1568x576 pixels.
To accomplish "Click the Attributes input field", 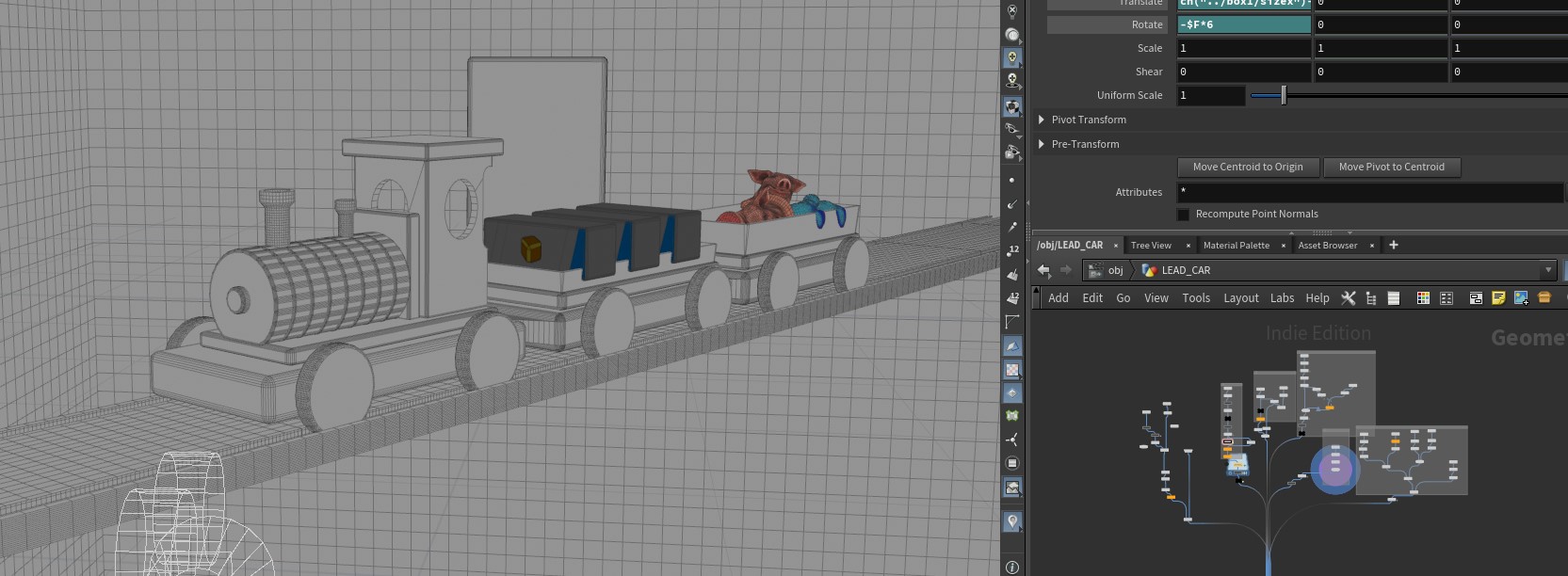I will tap(1370, 192).
